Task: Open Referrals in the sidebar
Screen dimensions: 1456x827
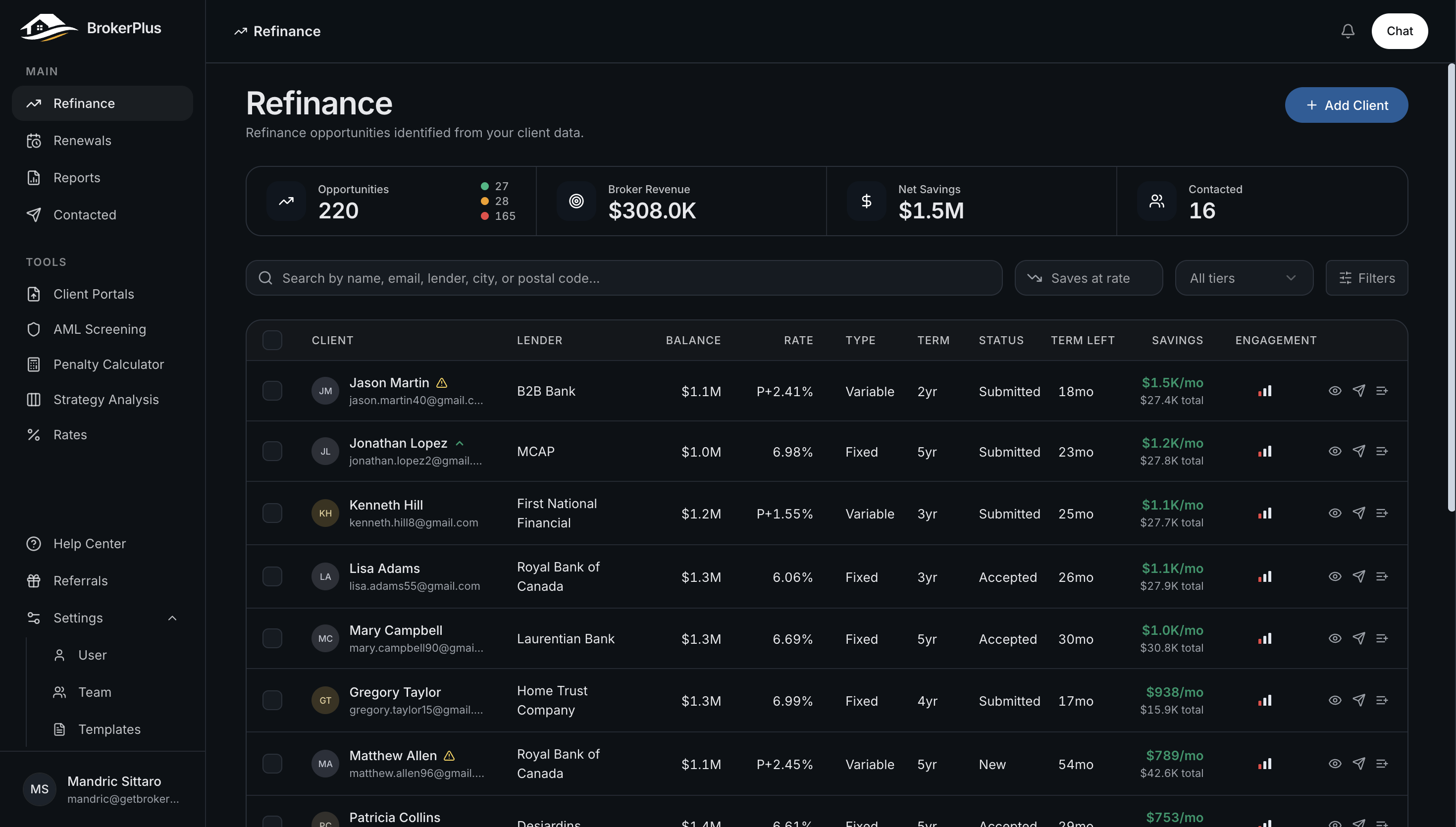Action: click(x=102, y=581)
